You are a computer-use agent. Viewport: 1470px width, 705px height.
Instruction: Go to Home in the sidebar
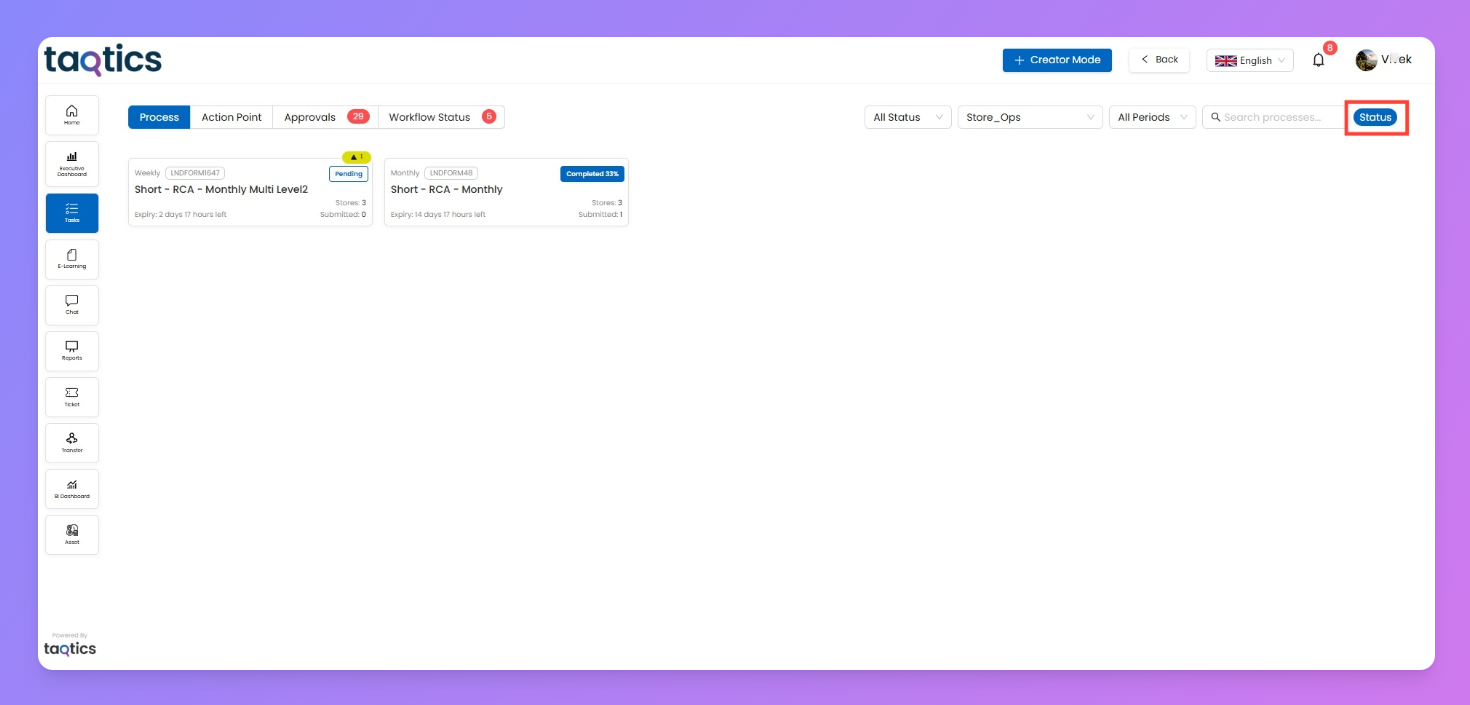click(x=72, y=115)
